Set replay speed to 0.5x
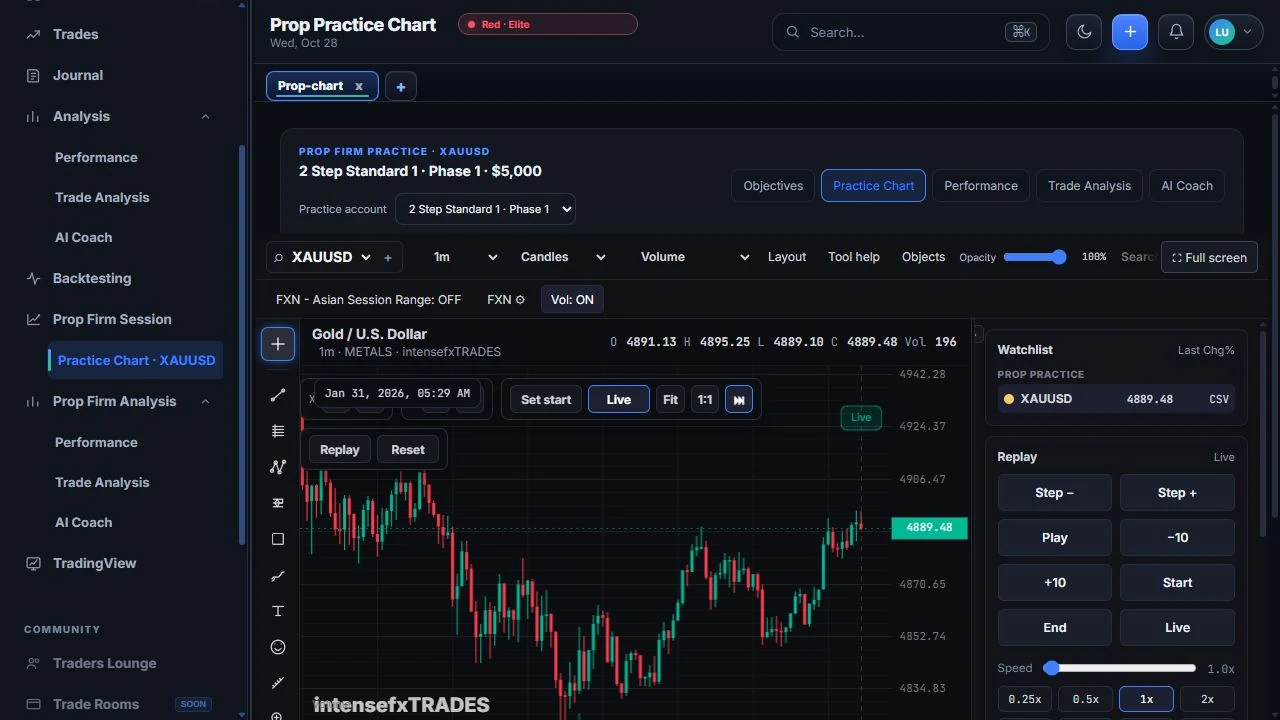The image size is (1280, 720). [x=1085, y=699]
